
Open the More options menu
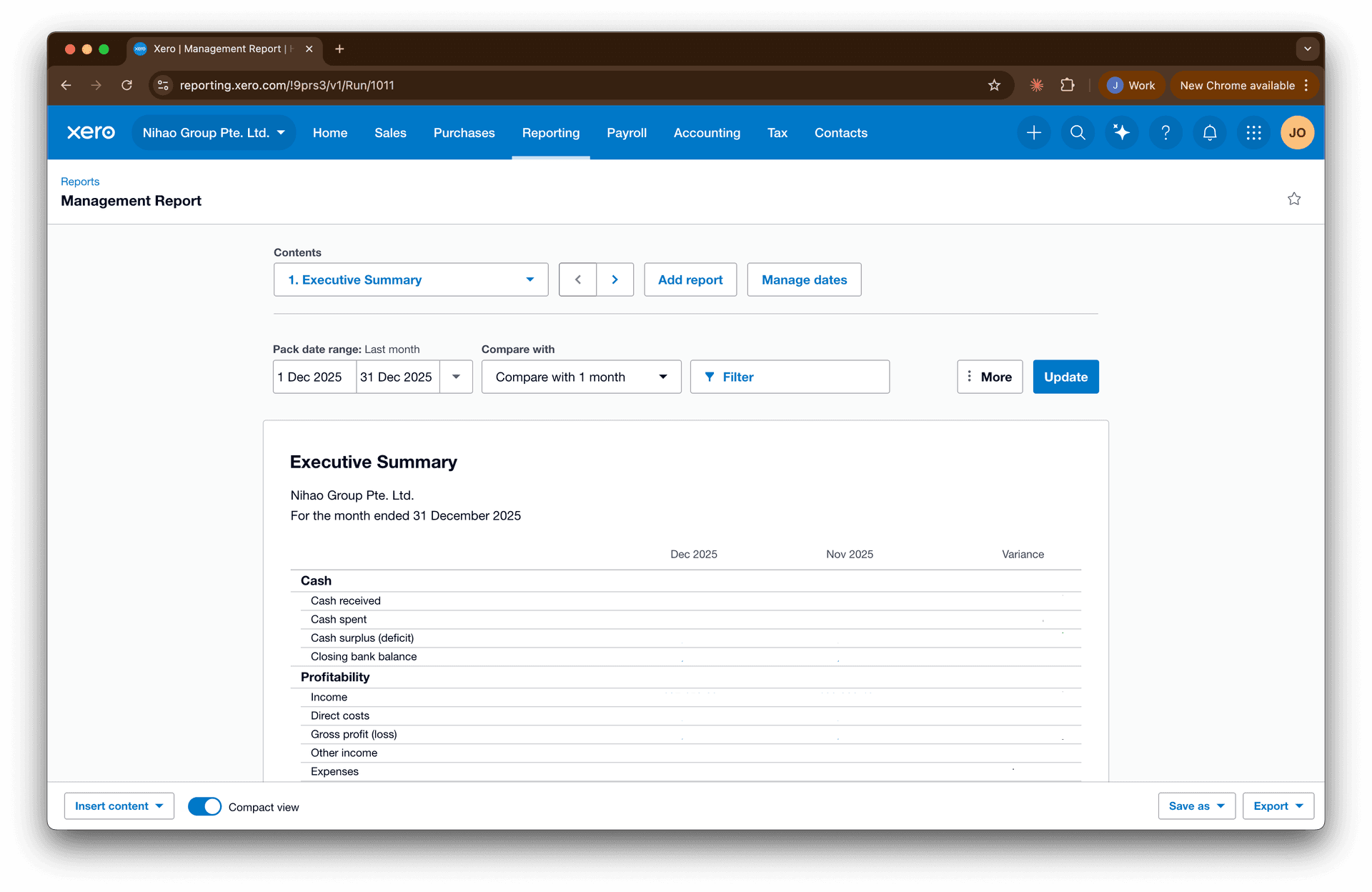point(990,377)
